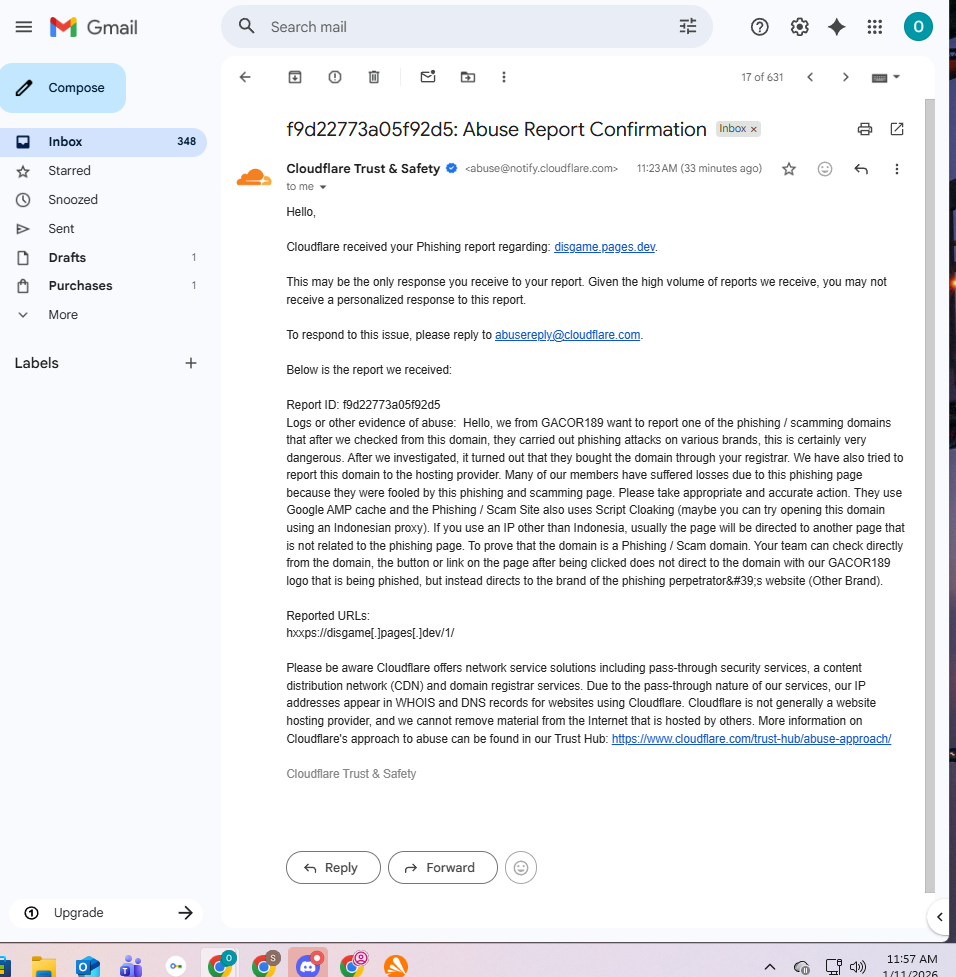
Task: Click the email vertical scrollbar
Action: pos(929,495)
